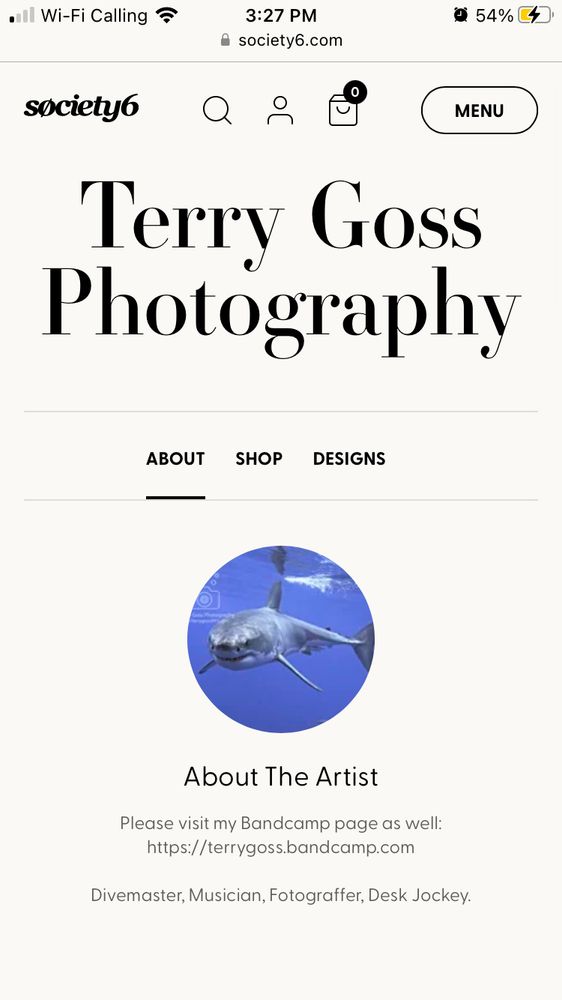Tap the cart item count badge
This screenshot has height=1000, width=562.
pyautogui.click(x=355, y=92)
